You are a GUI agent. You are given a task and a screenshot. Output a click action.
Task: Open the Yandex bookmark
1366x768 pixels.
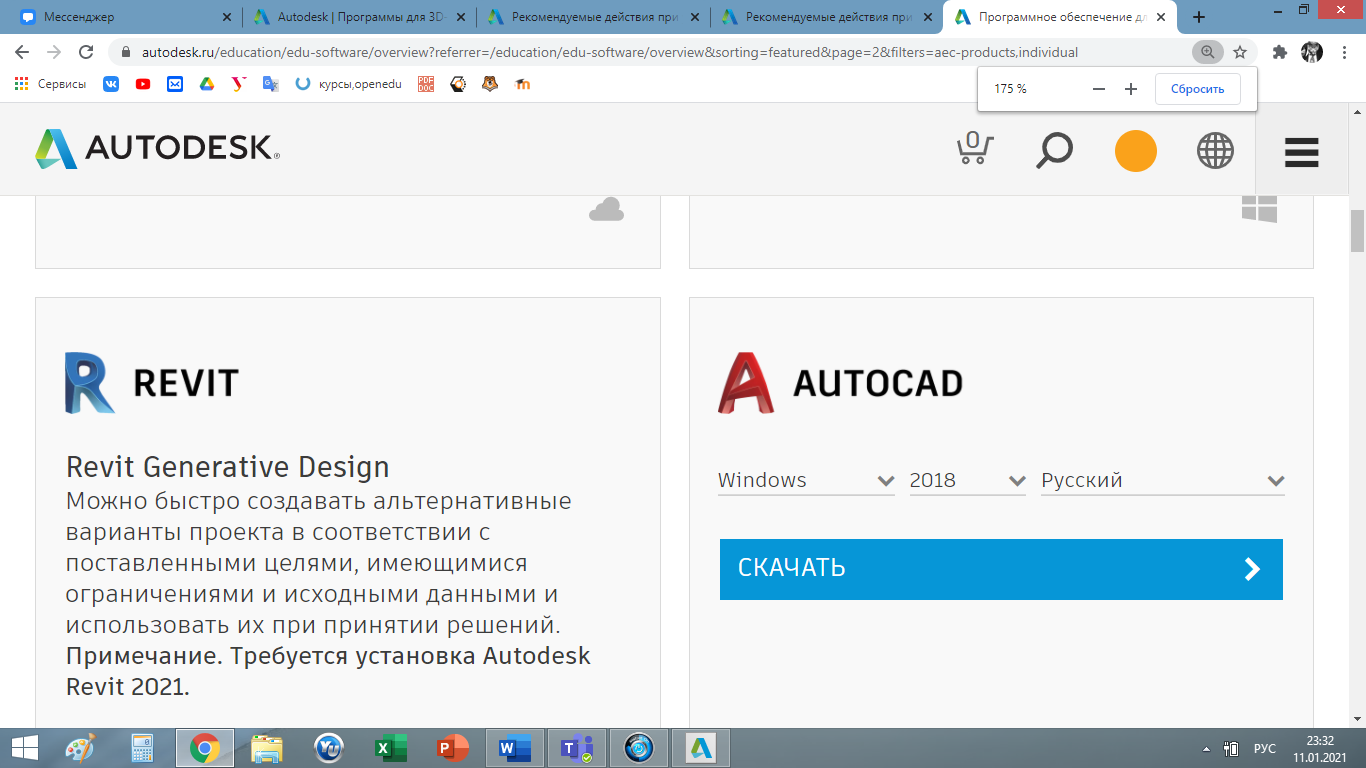coord(238,85)
